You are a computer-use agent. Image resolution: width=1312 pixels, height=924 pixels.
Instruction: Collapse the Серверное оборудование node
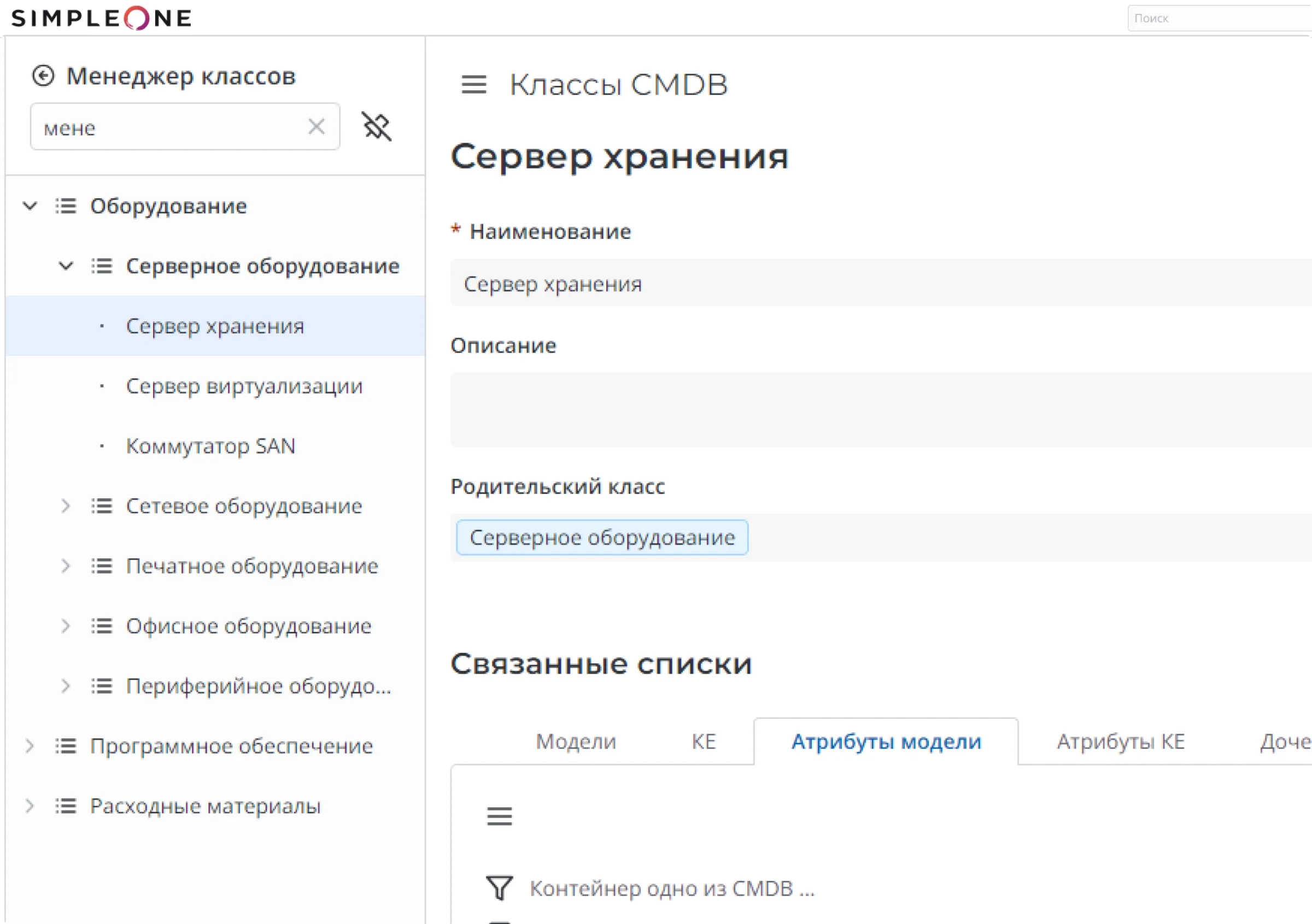tap(66, 266)
